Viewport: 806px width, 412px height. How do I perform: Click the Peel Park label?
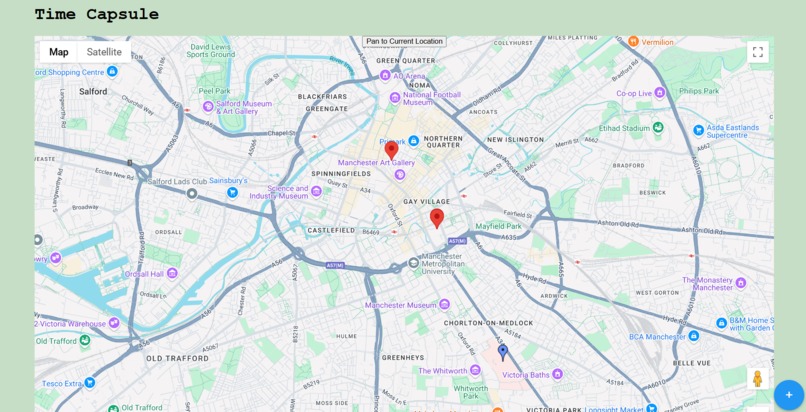(214, 91)
